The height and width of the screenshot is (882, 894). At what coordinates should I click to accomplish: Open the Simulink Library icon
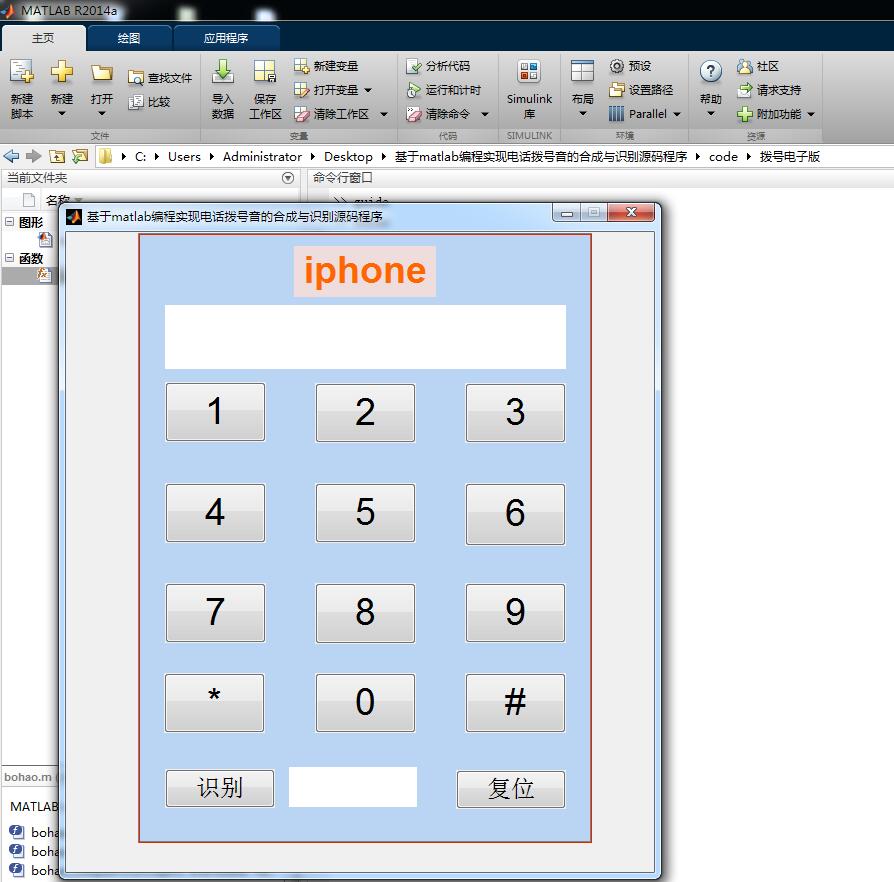(529, 72)
